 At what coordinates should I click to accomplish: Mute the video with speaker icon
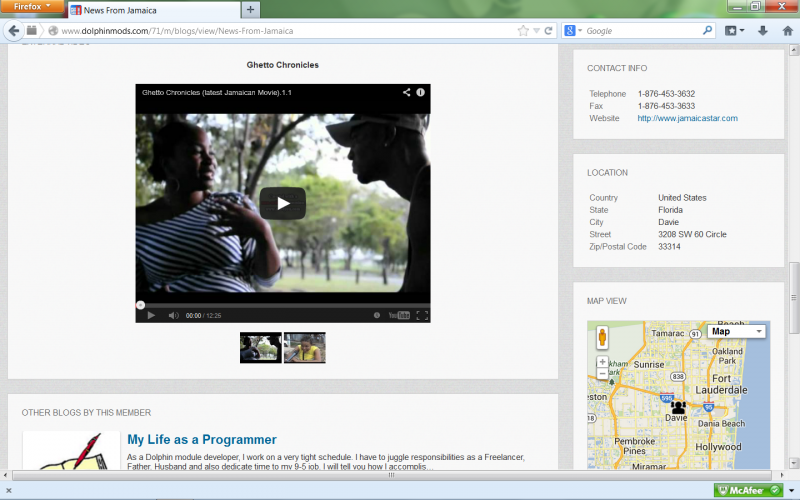(173, 315)
